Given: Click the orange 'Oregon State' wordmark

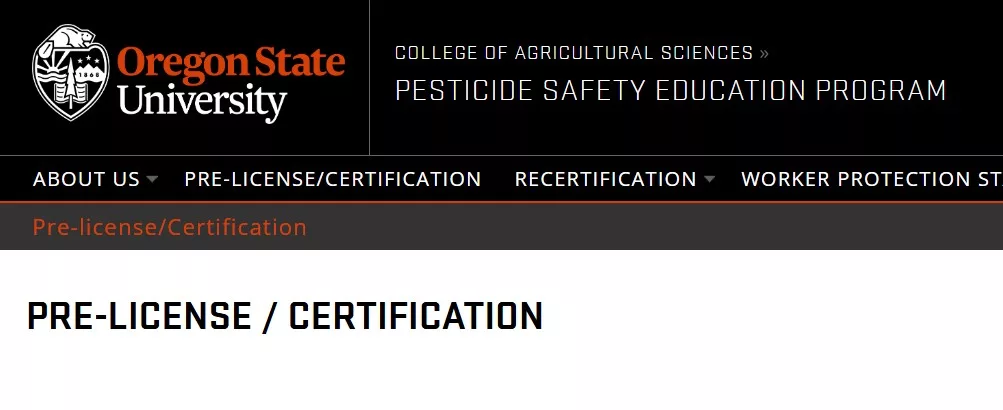Looking at the screenshot, I should point(231,64).
